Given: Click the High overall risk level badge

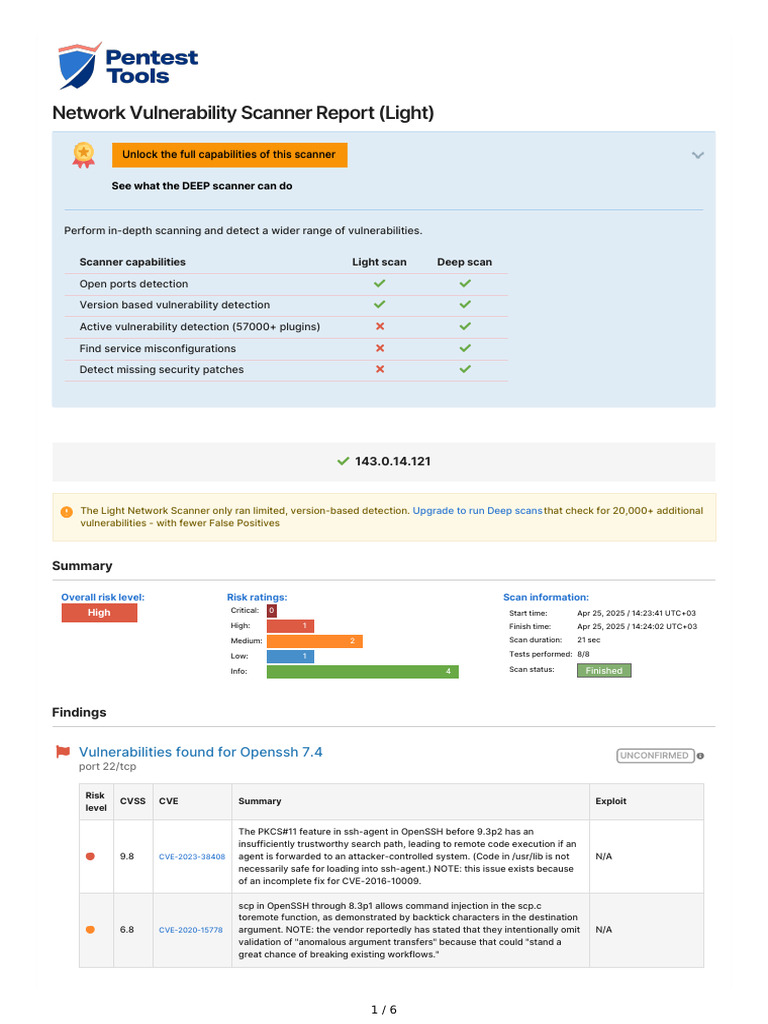Looking at the screenshot, I should tap(99, 613).
